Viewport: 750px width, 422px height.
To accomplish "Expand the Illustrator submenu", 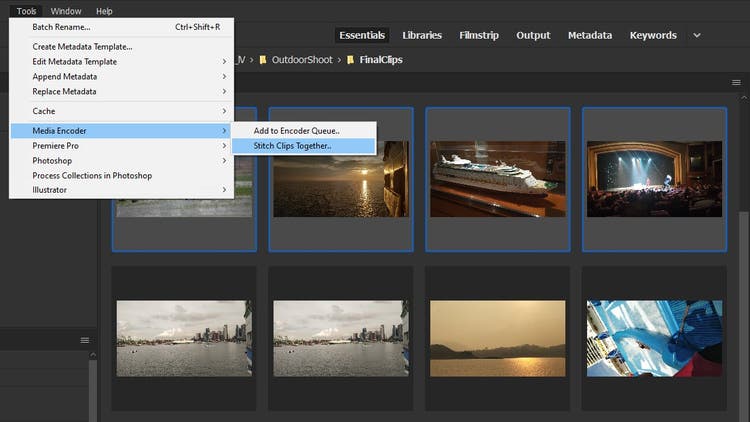I will [x=121, y=190].
